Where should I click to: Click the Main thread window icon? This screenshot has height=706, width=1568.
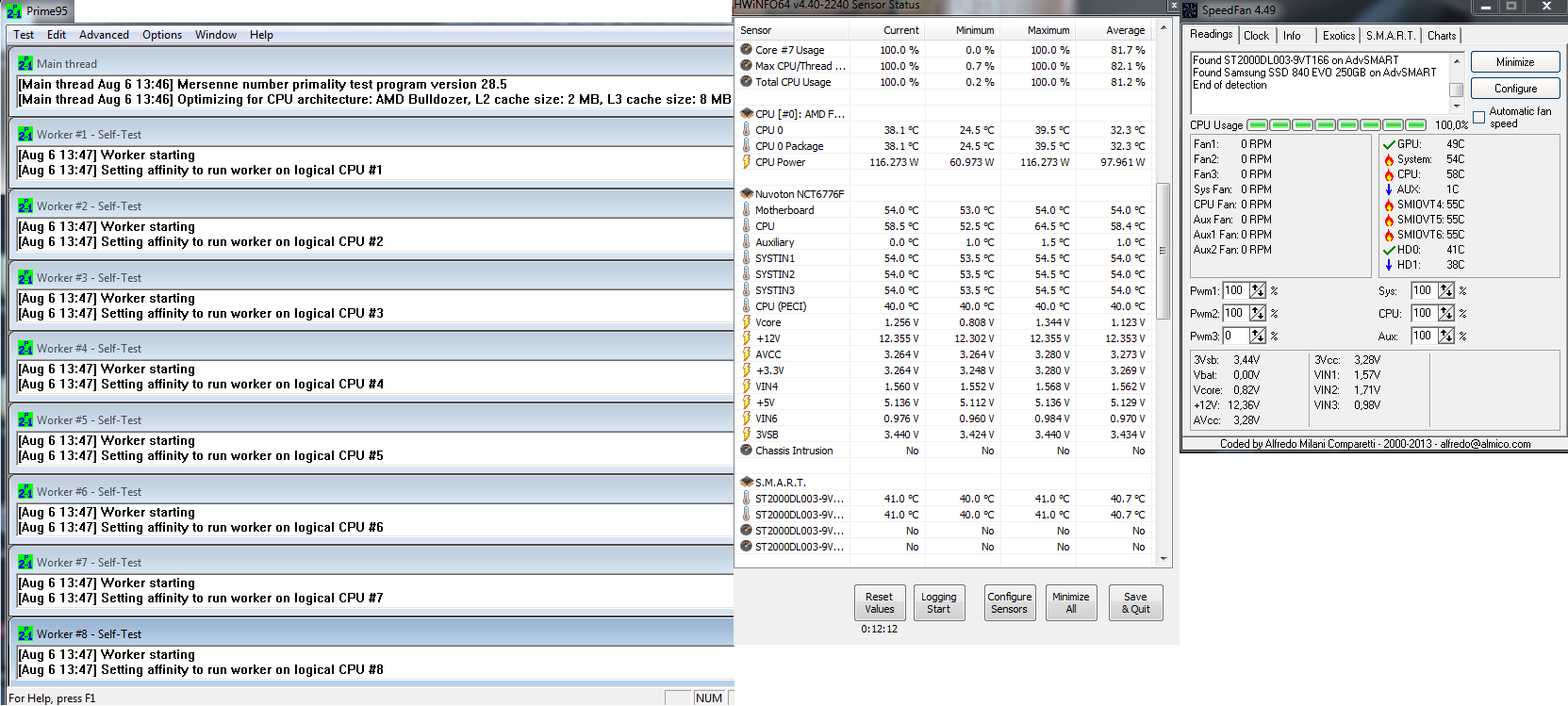point(25,64)
